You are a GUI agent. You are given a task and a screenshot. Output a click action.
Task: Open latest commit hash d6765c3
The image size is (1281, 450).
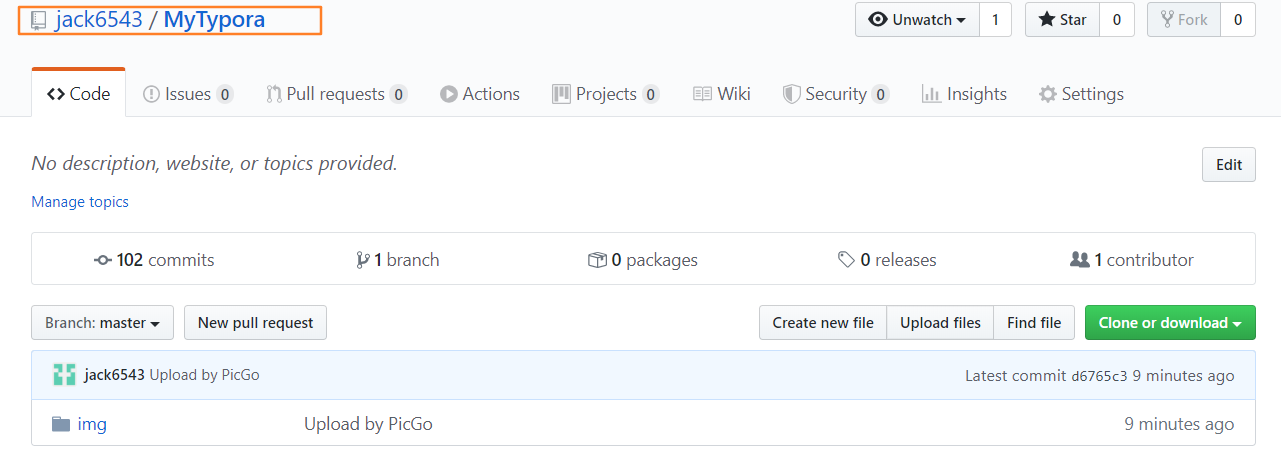tap(1099, 376)
